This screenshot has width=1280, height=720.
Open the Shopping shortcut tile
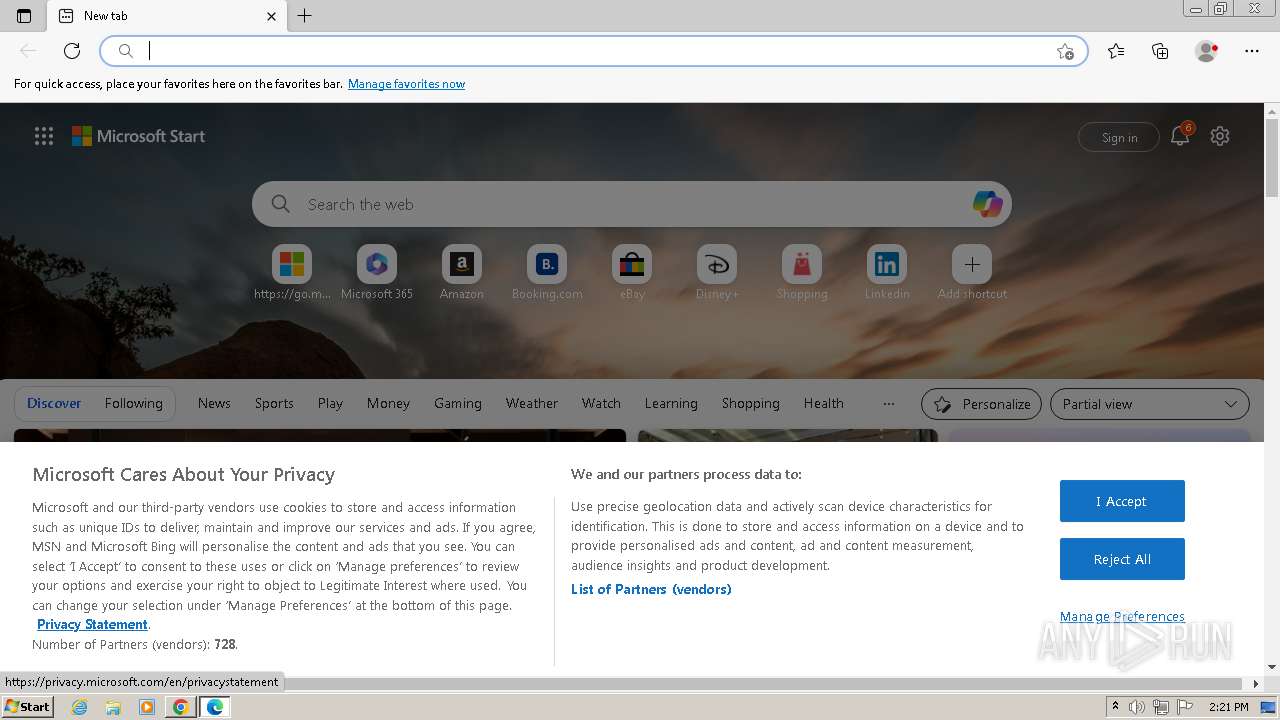[802, 272]
